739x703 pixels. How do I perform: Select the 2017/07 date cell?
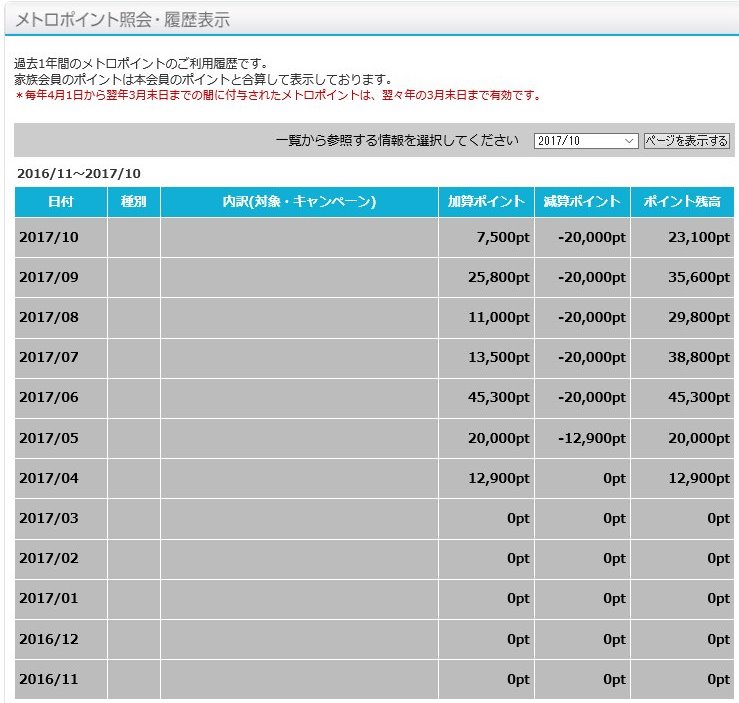click(61, 357)
